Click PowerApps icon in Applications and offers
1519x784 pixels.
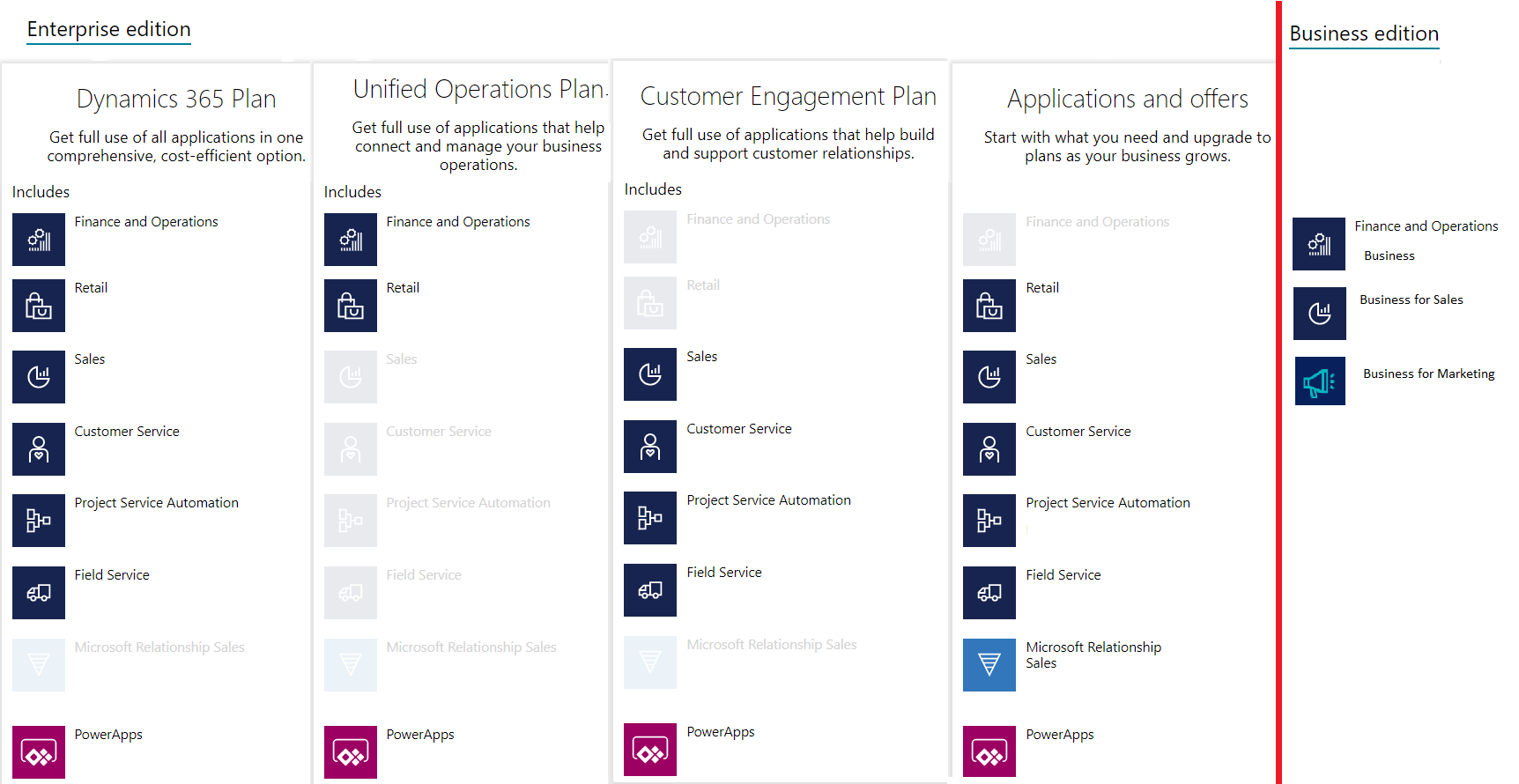click(x=989, y=752)
